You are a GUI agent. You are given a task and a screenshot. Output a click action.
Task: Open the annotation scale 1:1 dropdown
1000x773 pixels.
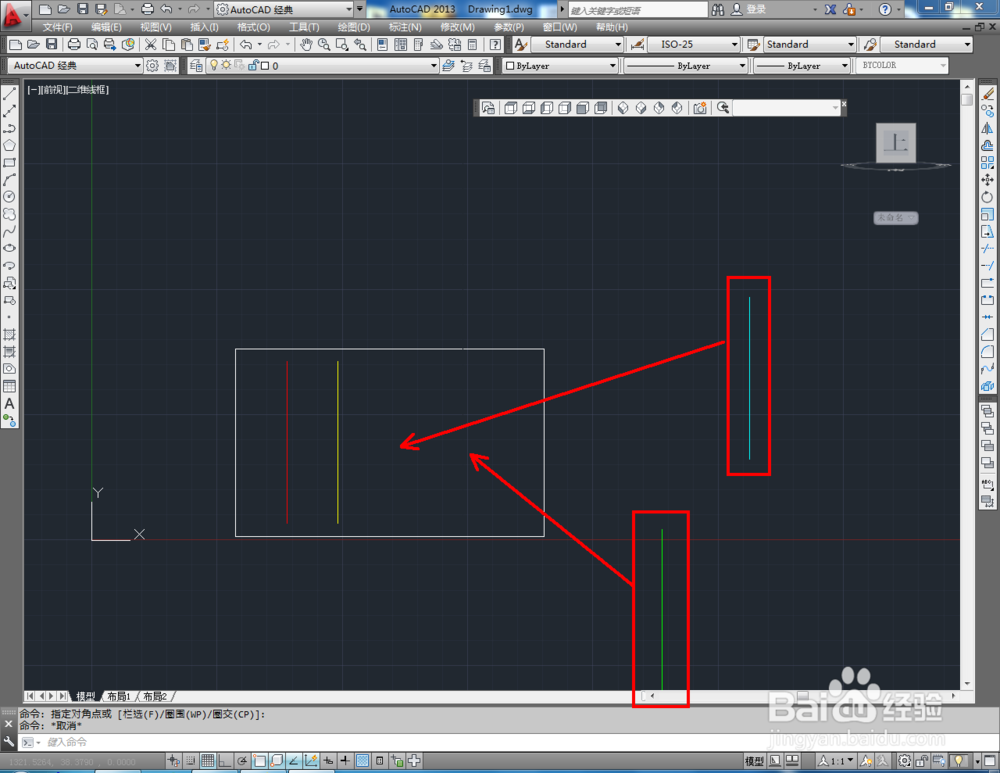837,760
